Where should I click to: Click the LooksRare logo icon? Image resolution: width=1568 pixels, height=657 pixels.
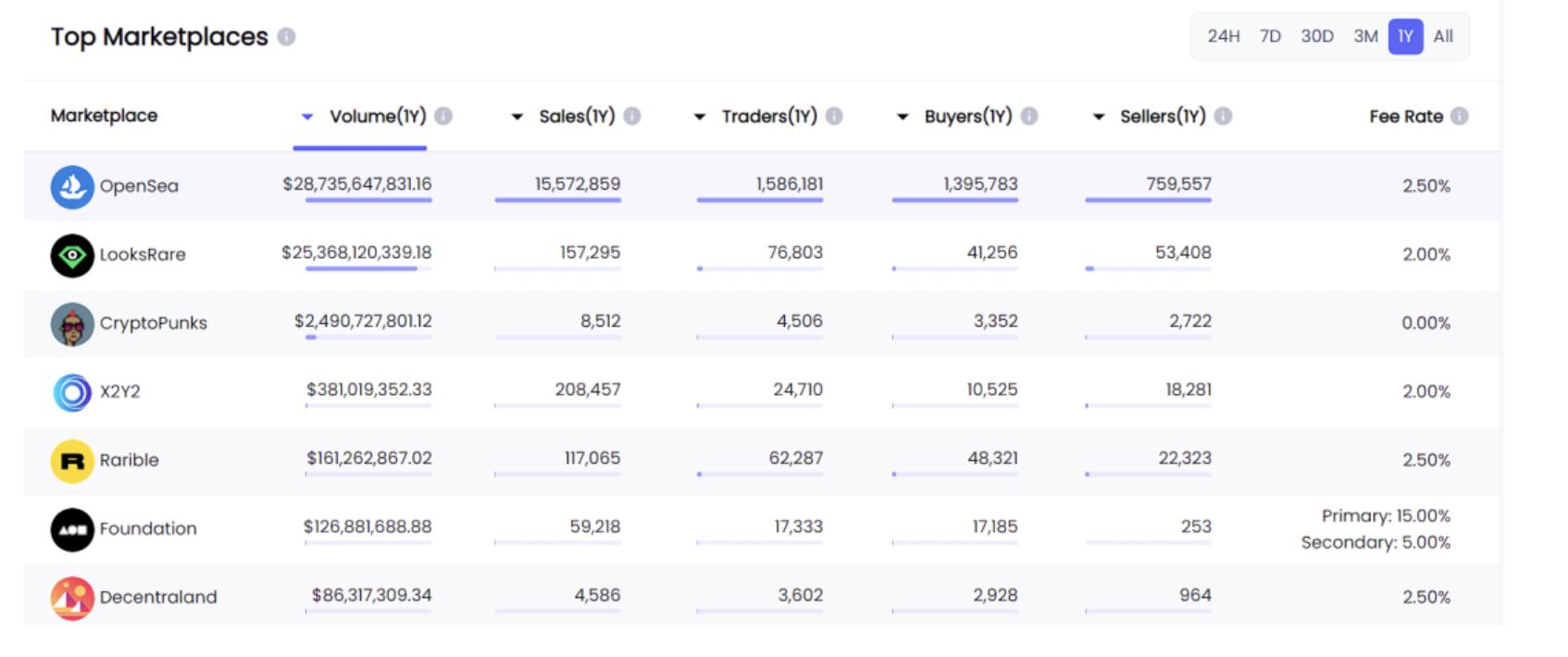coord(72,254)
